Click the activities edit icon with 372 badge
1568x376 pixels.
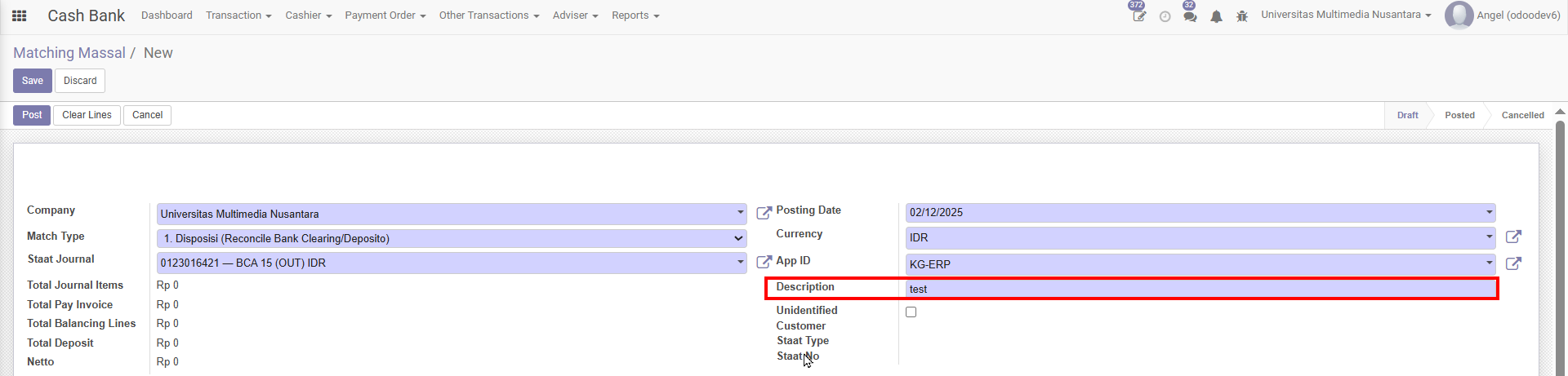(x=1138, y=16)
